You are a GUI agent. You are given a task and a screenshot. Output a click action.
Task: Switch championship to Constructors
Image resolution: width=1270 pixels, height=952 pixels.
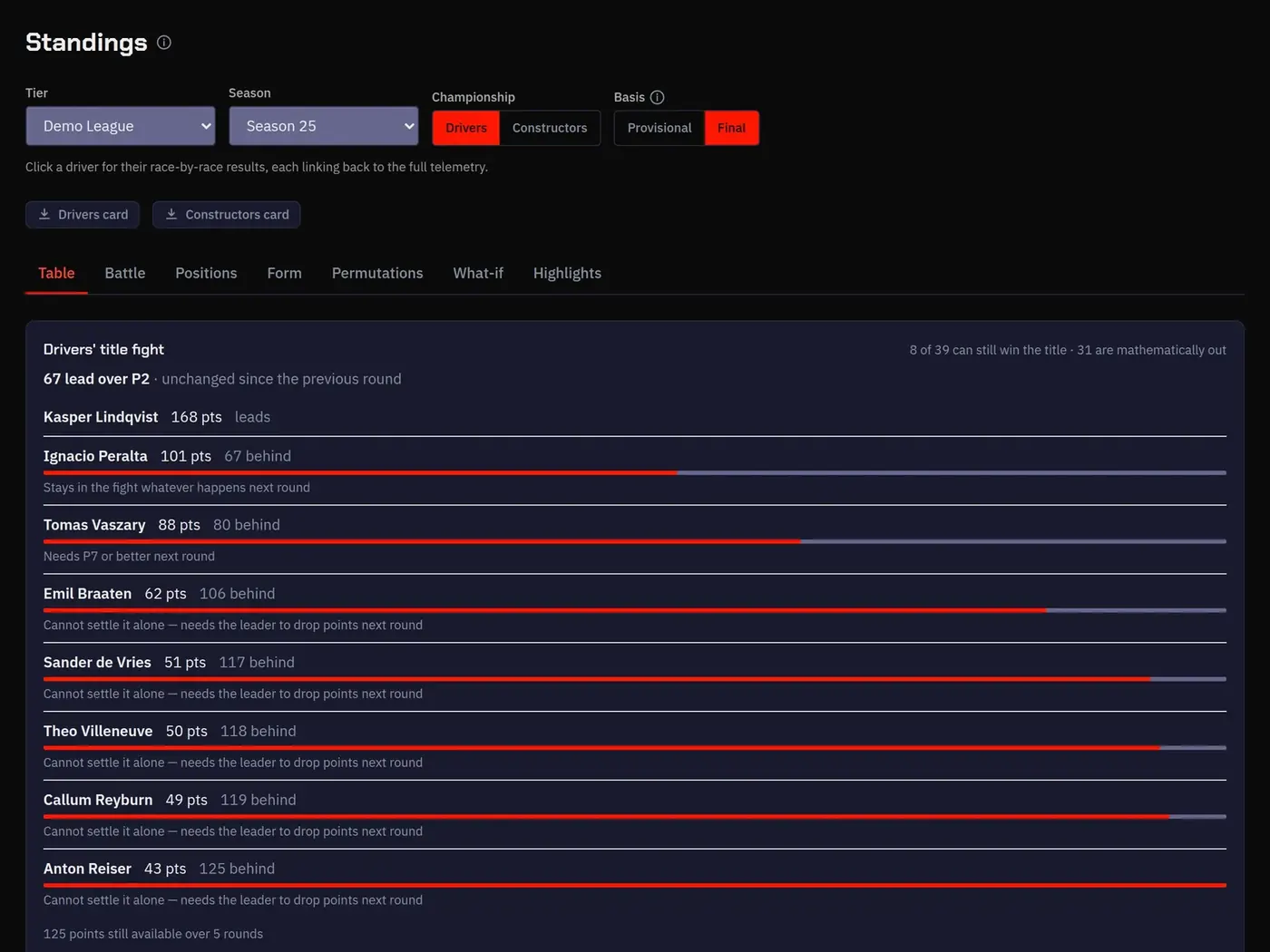coord(550,128)
